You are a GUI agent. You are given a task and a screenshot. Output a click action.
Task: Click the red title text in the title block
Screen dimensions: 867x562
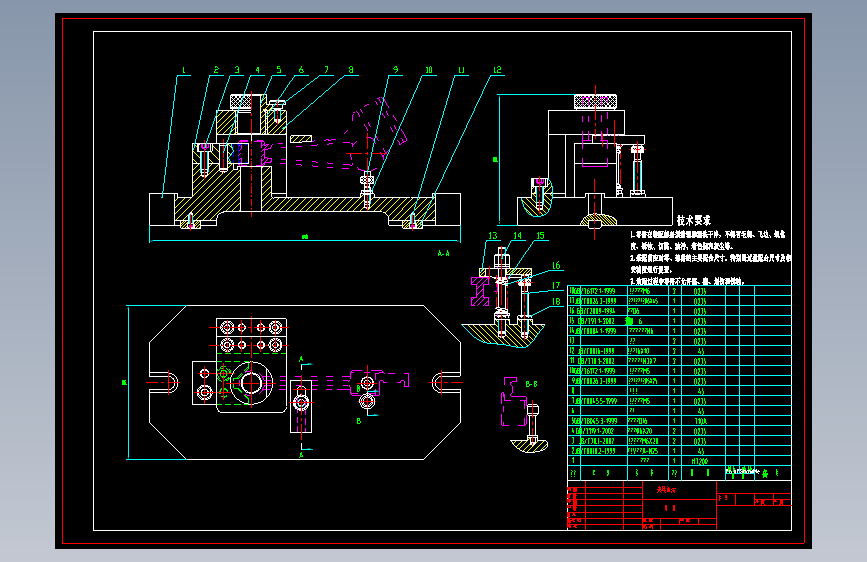click(x=666, y=490)
